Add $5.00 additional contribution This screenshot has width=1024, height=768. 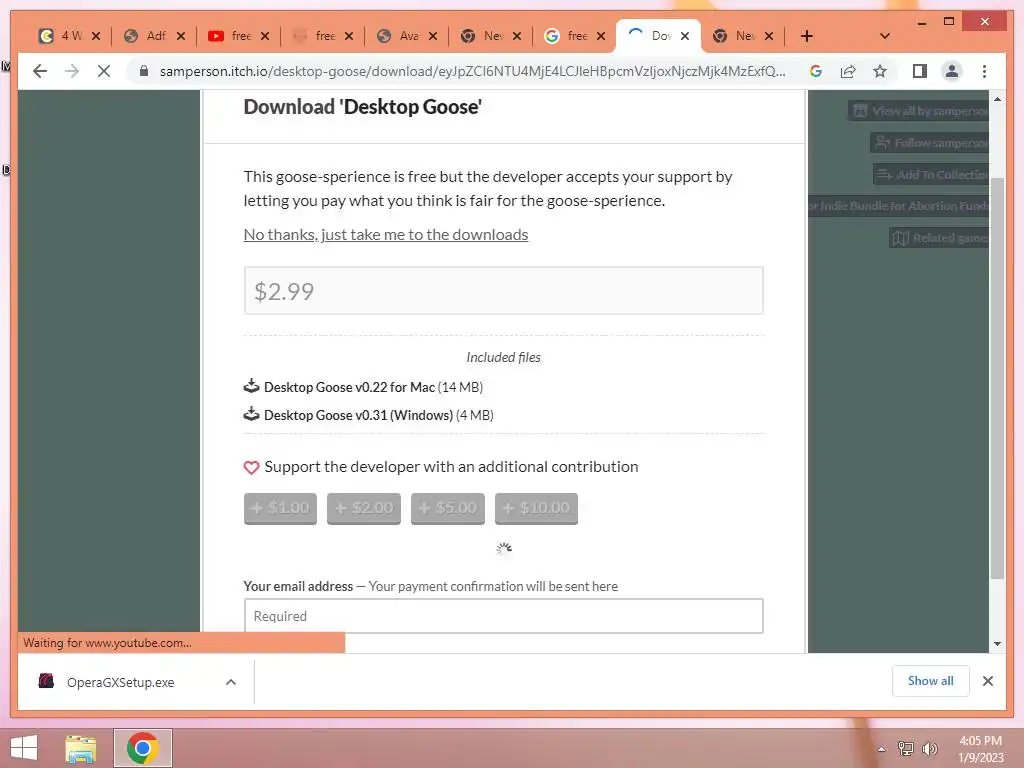(447, 508)
